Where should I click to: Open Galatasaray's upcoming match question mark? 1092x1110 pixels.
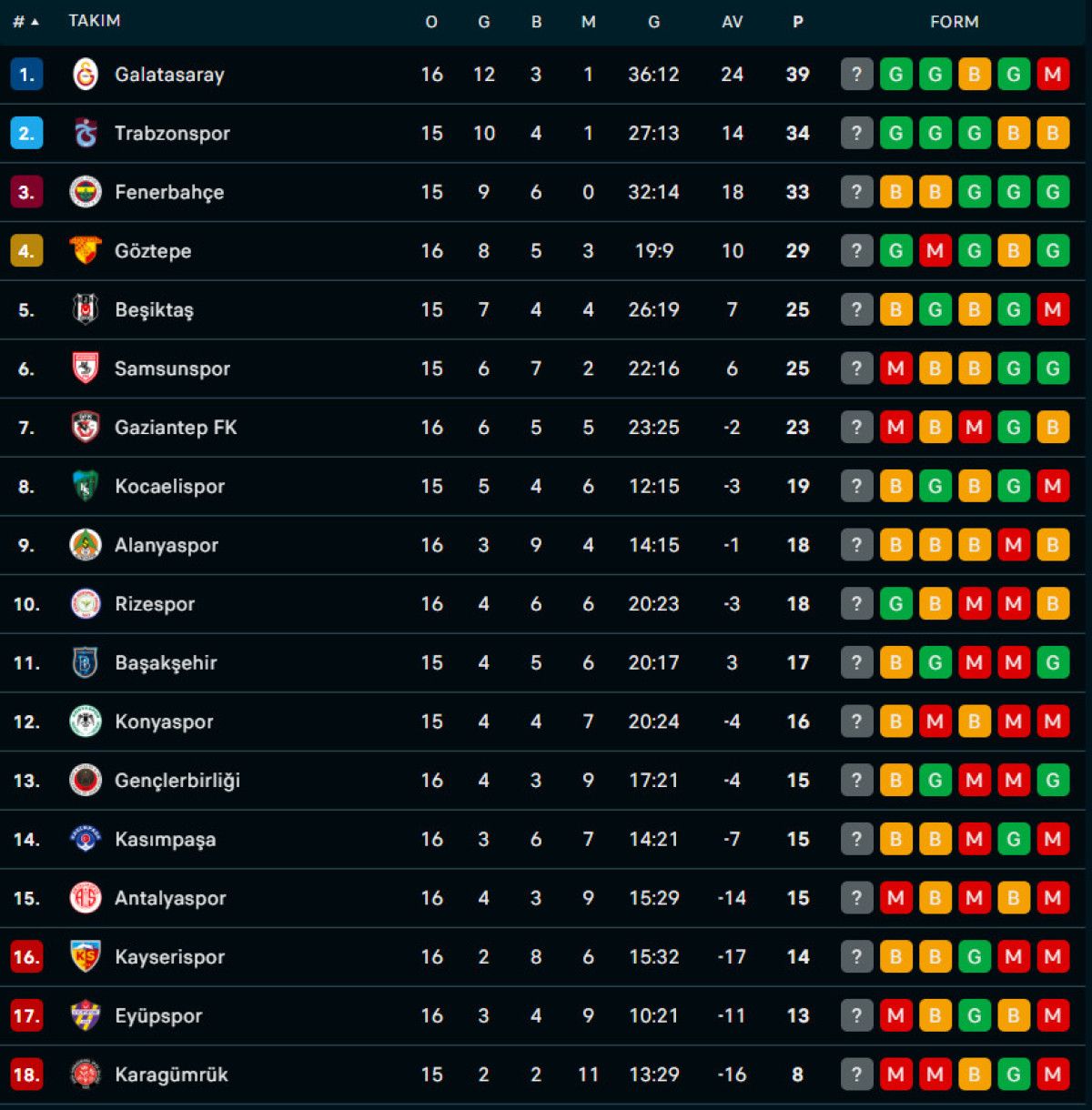856,75
